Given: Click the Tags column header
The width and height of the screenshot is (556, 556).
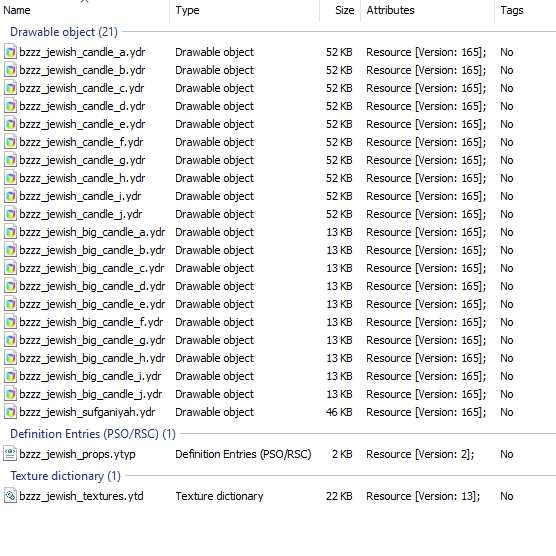Looking at the screenshot, I should pyautogui.click(x=525, y=11).
